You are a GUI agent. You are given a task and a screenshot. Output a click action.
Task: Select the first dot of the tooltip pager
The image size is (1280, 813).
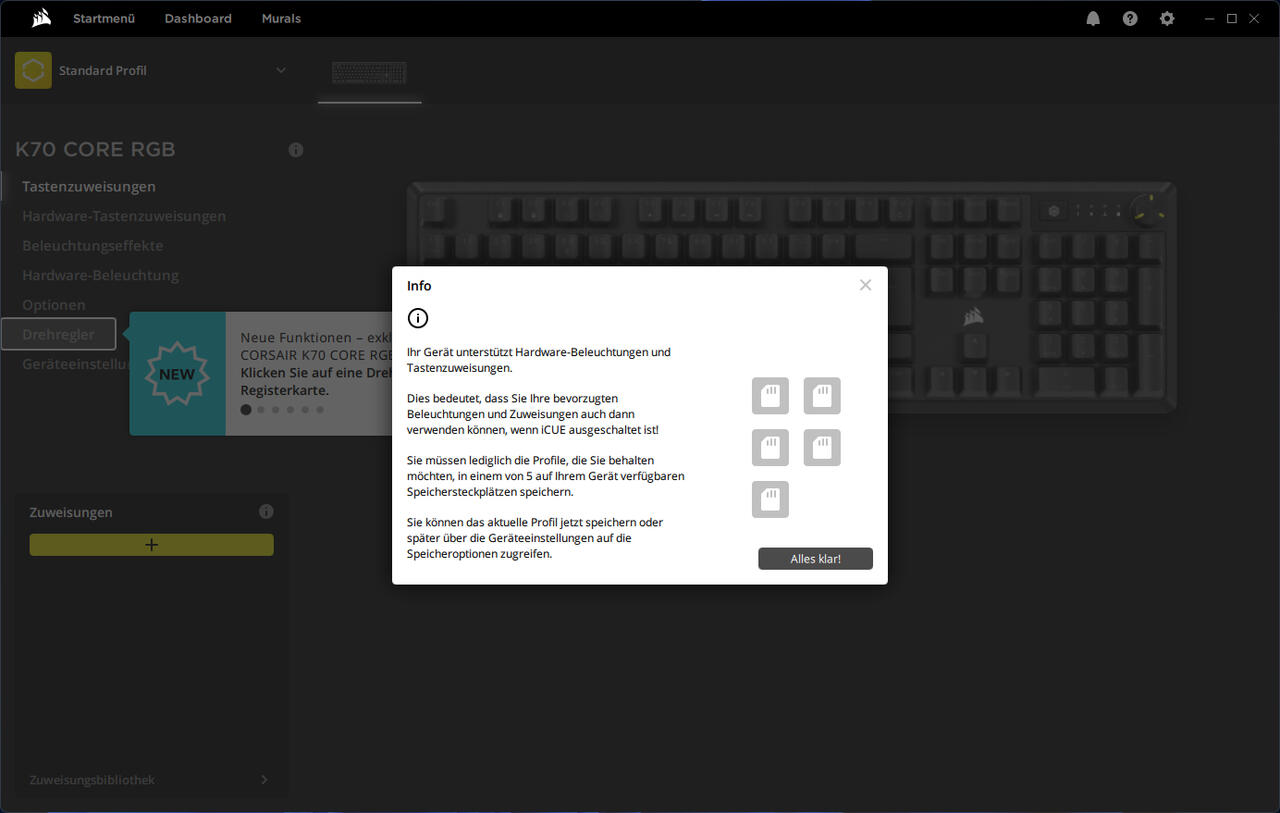tap(246, 409)
